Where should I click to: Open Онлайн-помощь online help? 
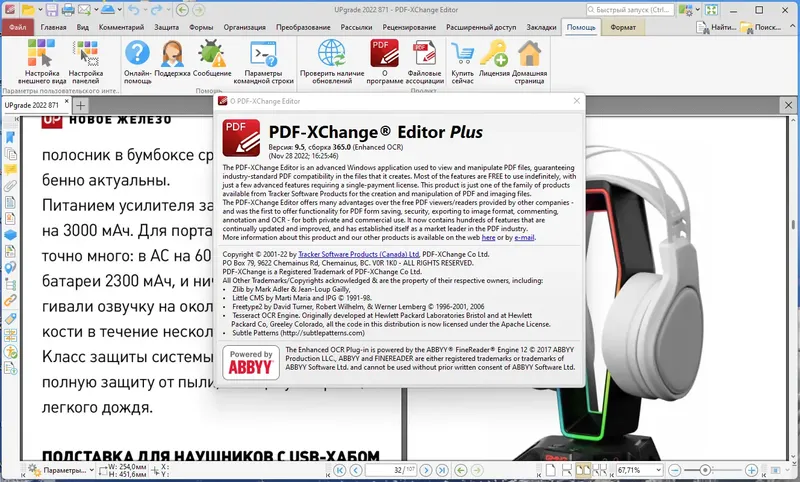pyautogui.click(x=138, y=62)
